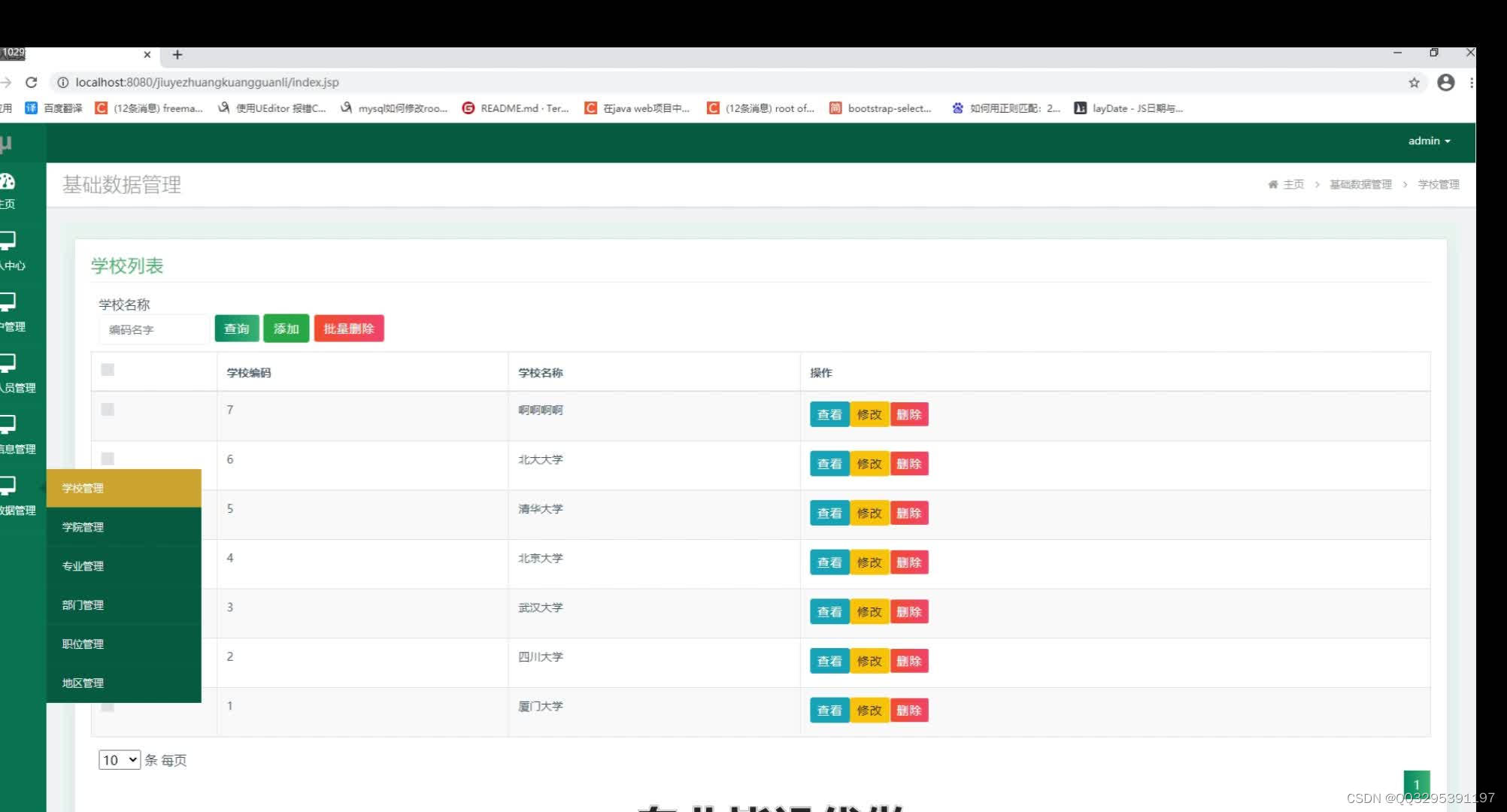Open the 使用UEditor bookmark

[x=271, y=108]
